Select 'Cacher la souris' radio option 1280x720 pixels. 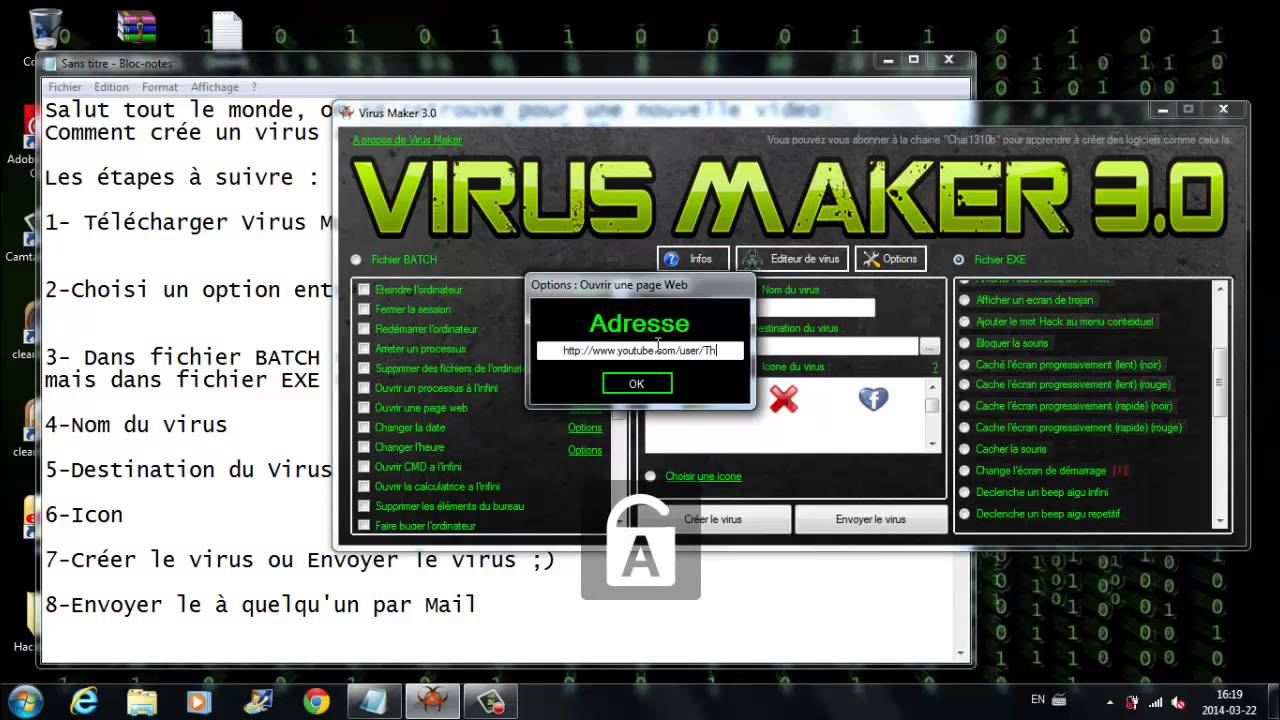(x=965, y=449)
